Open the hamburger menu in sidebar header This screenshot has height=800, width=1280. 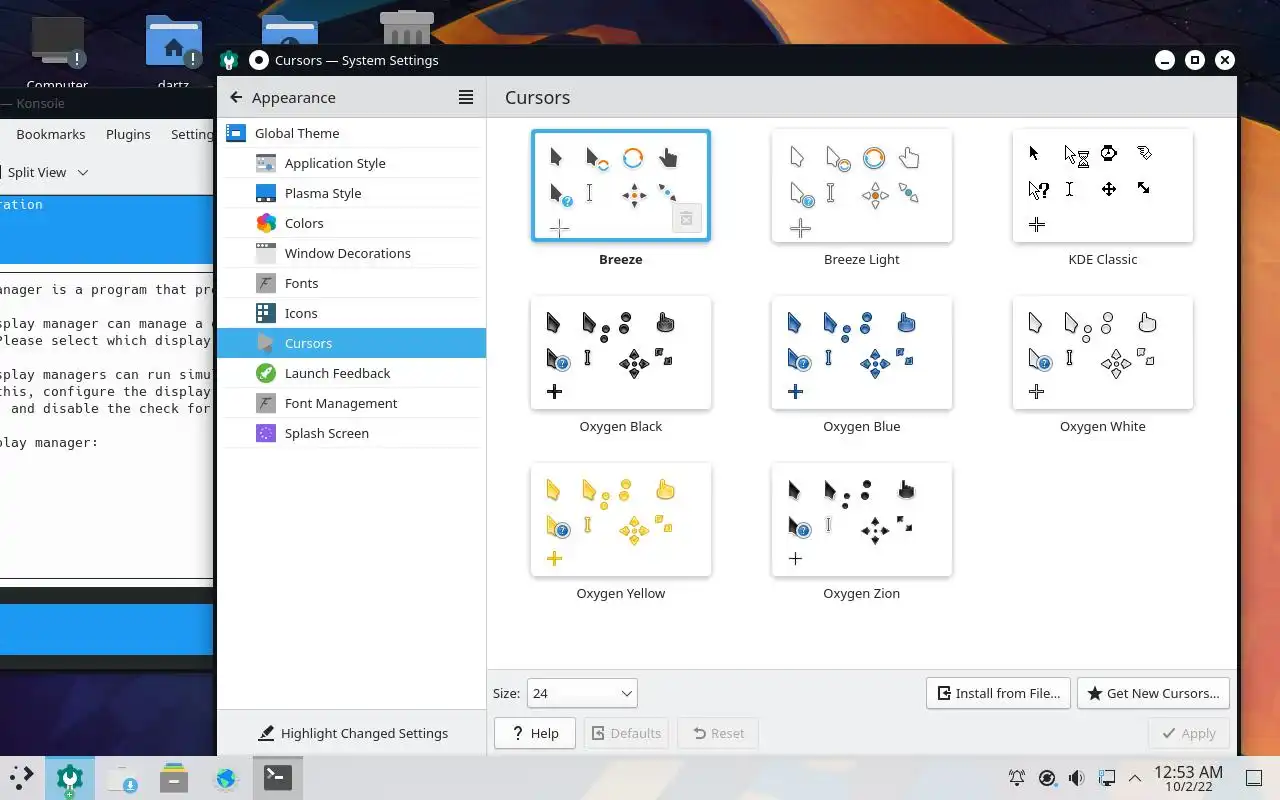[x=466, y=97]
